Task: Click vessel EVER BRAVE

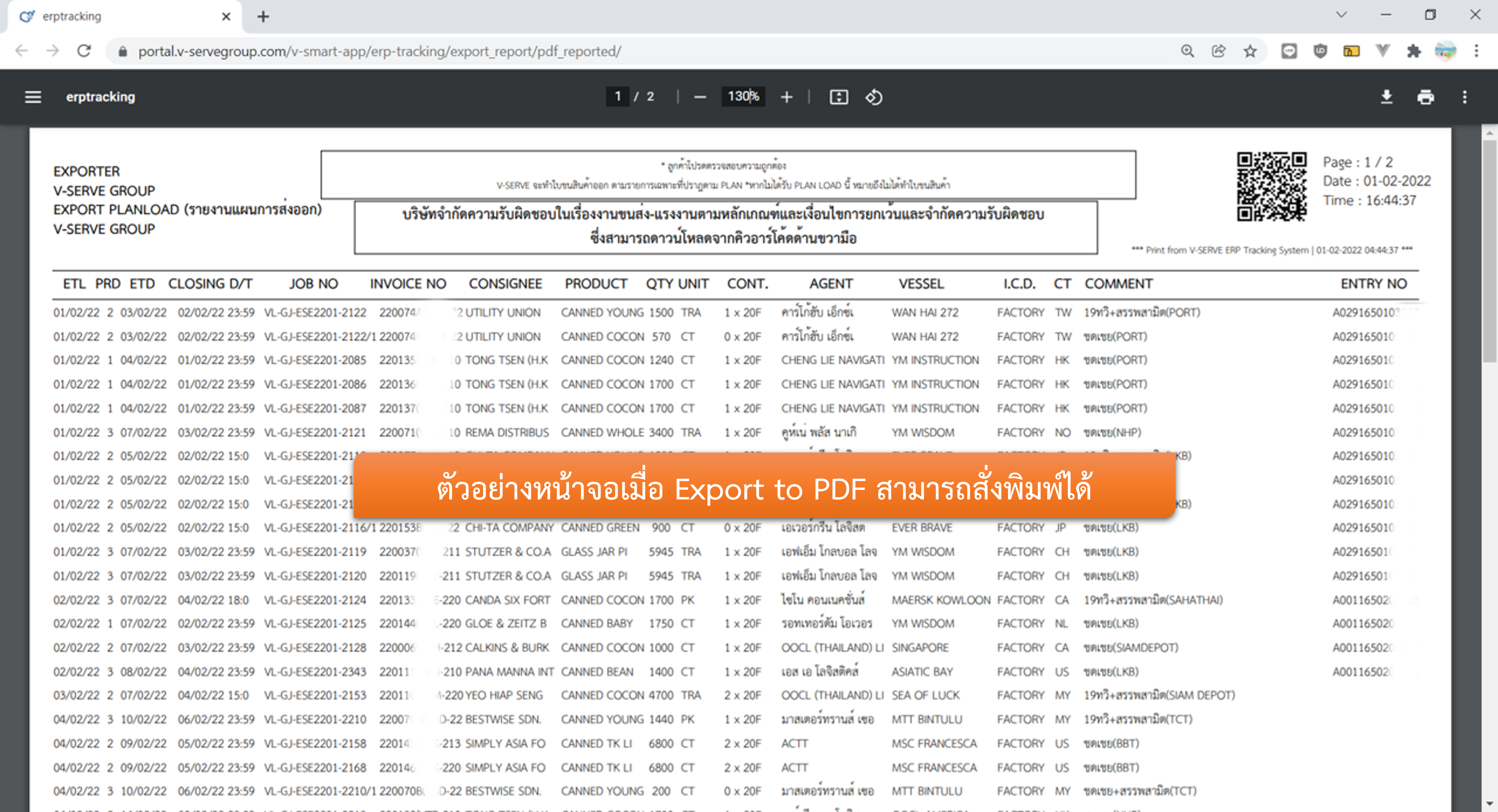Action: [922, 528]
